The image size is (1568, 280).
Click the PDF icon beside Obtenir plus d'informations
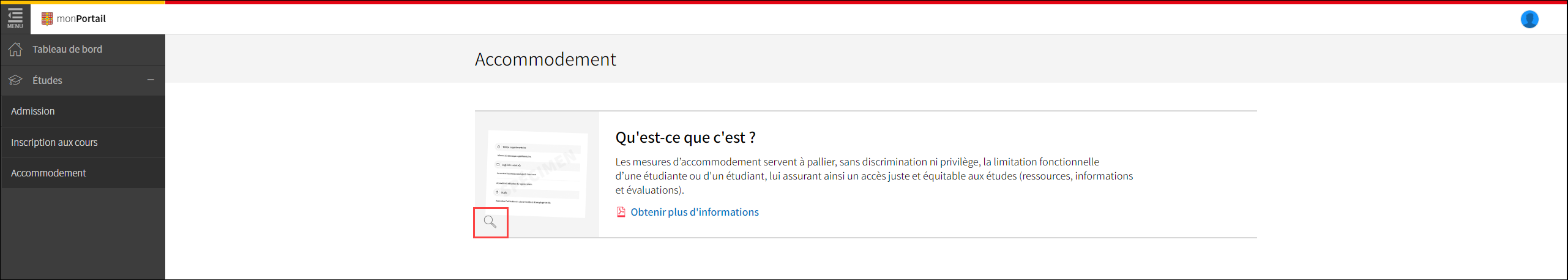(x=621, y=212)
